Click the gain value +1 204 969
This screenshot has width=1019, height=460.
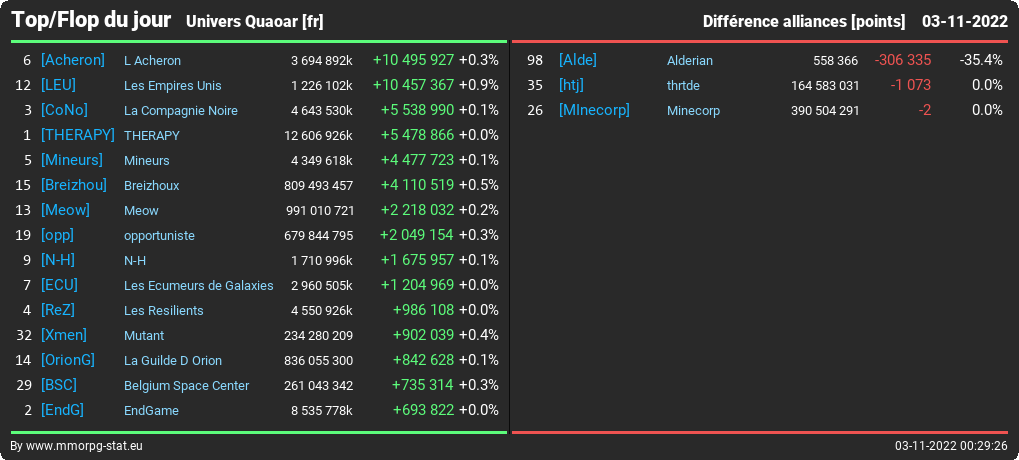coord(417,285)
